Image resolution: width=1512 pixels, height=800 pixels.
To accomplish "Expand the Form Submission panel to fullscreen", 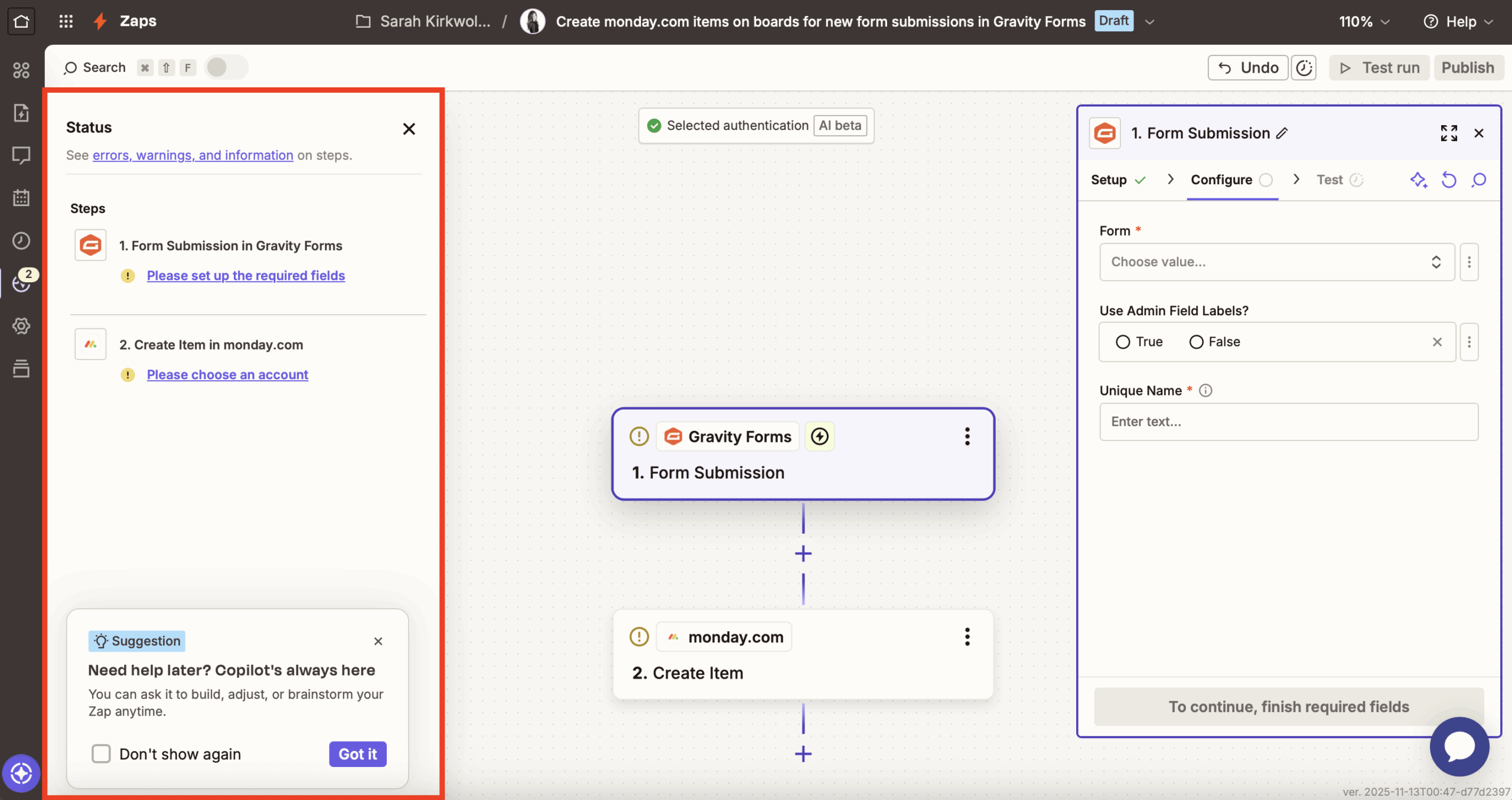I will click(x=1448, y=133).
